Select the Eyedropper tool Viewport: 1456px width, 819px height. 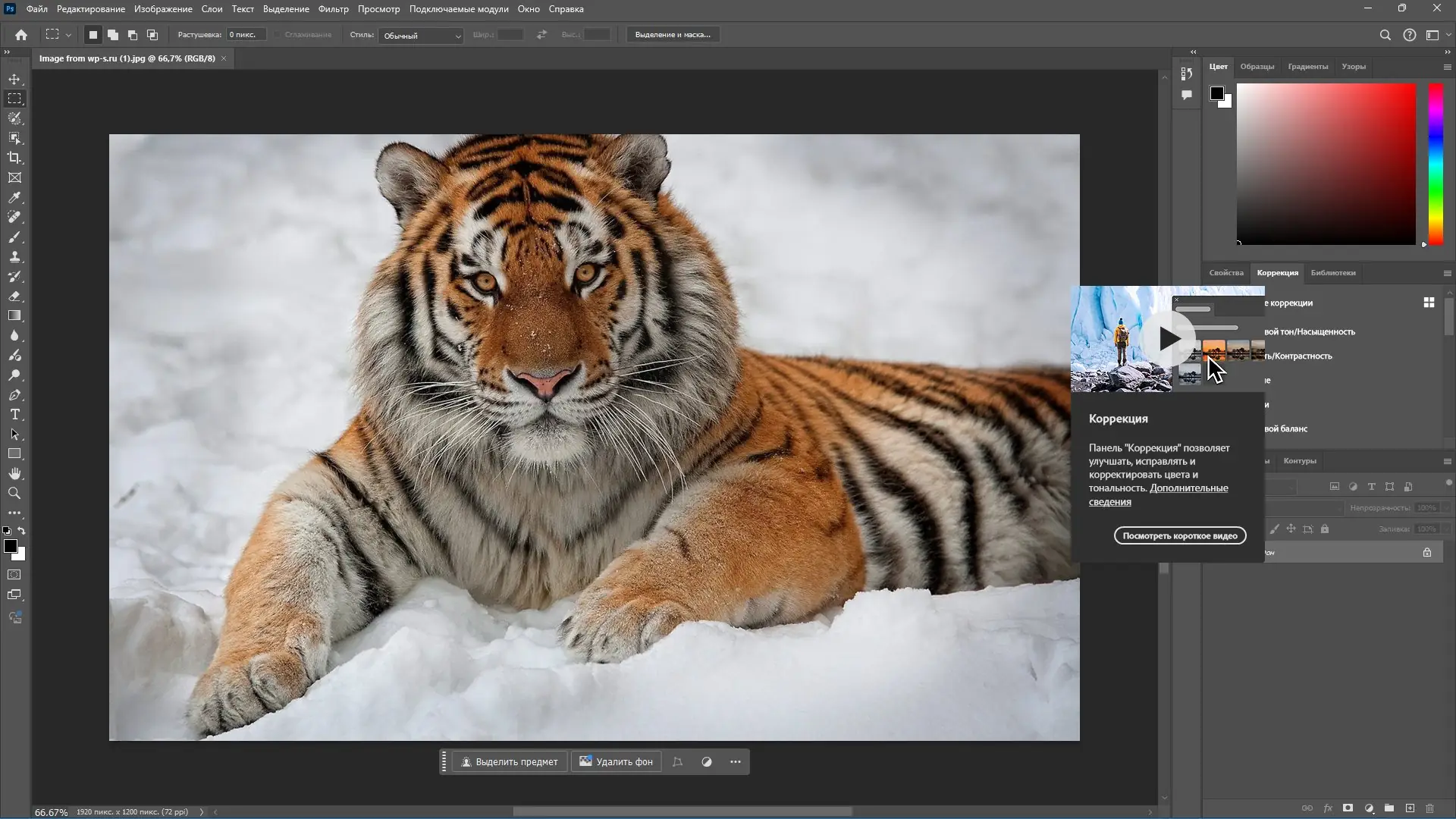click(x=14, y=197)
